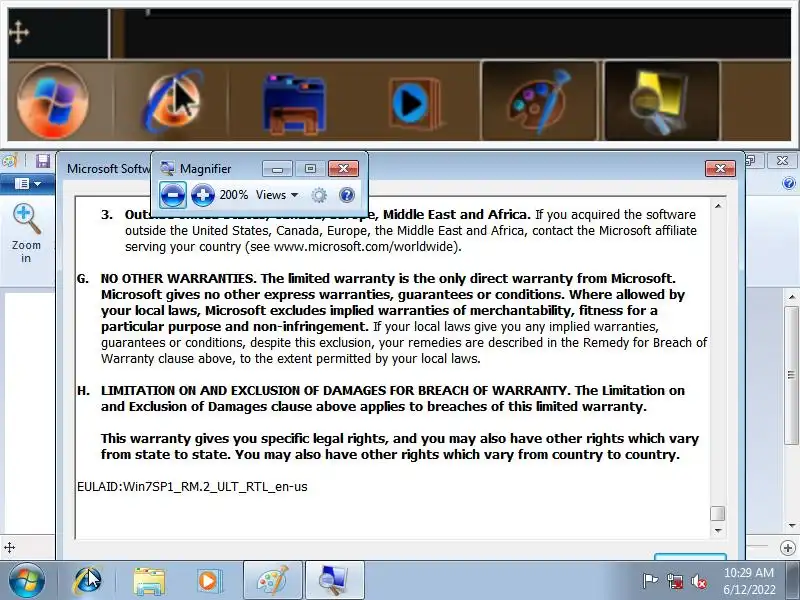Click the Paint vertical scrollbar thumb
This screenshot has width=800, height=600.
click(791, 375)
